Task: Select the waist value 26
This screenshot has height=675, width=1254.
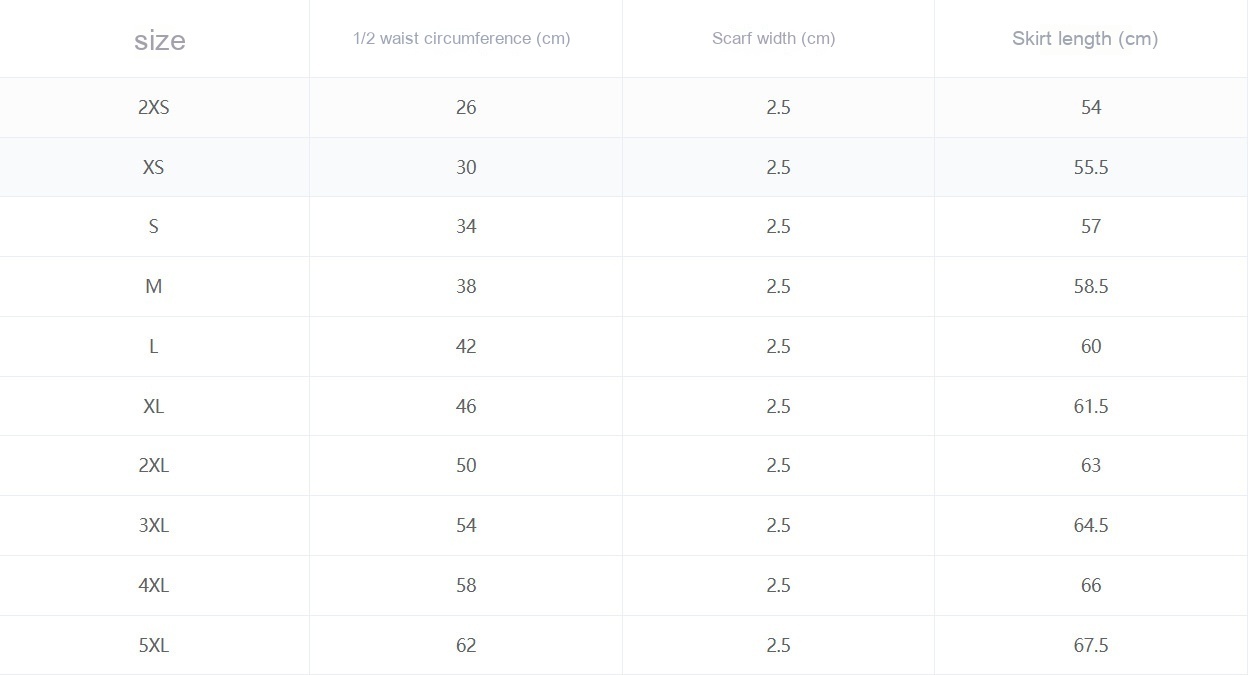Action: [x=466, y=107]
